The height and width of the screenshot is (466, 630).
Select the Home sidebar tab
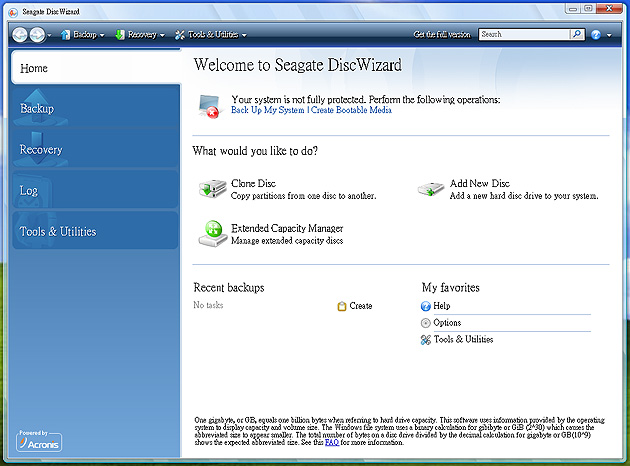(96, 67)
